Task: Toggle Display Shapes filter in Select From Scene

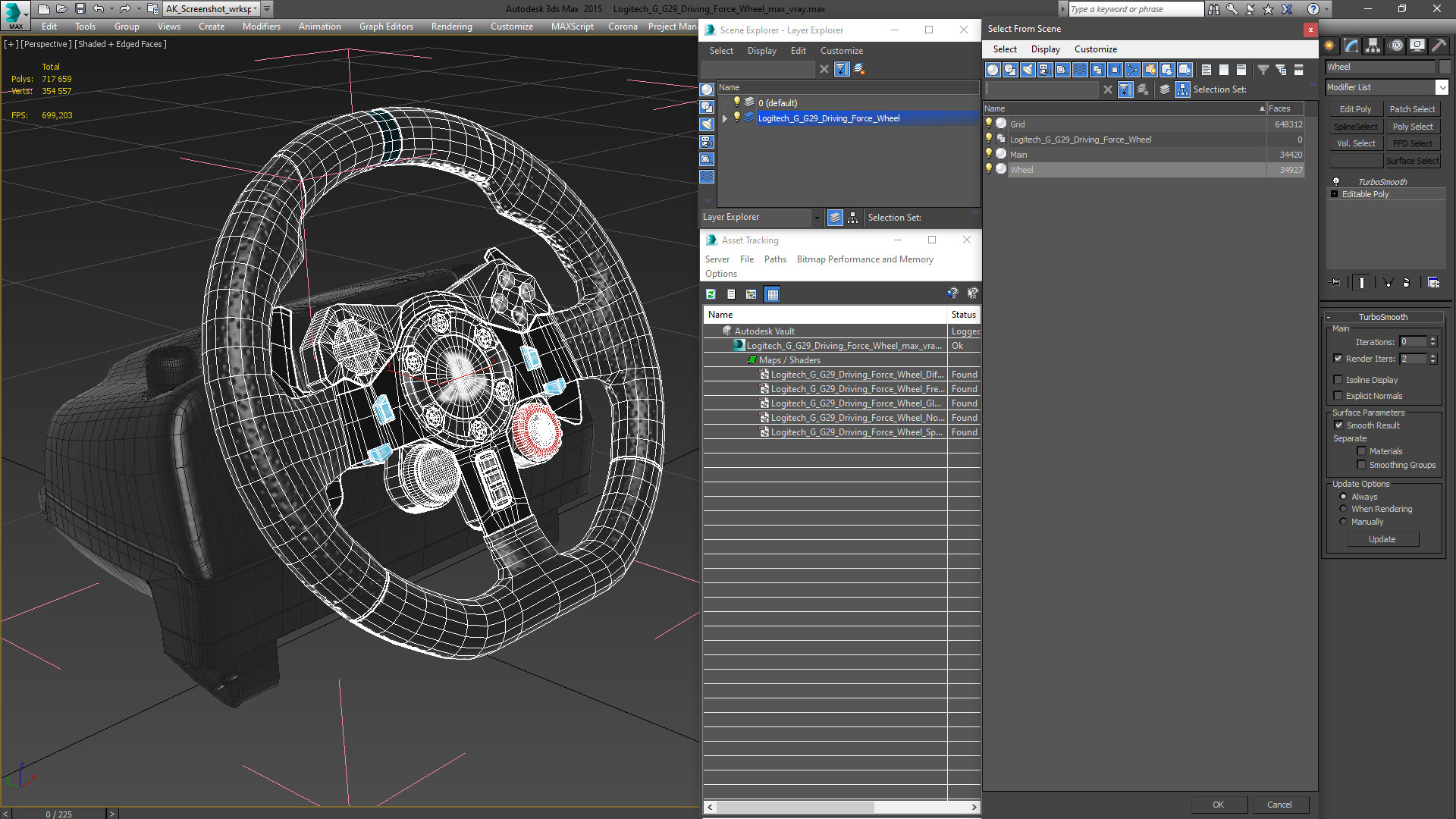Action: coord(1010,70)
